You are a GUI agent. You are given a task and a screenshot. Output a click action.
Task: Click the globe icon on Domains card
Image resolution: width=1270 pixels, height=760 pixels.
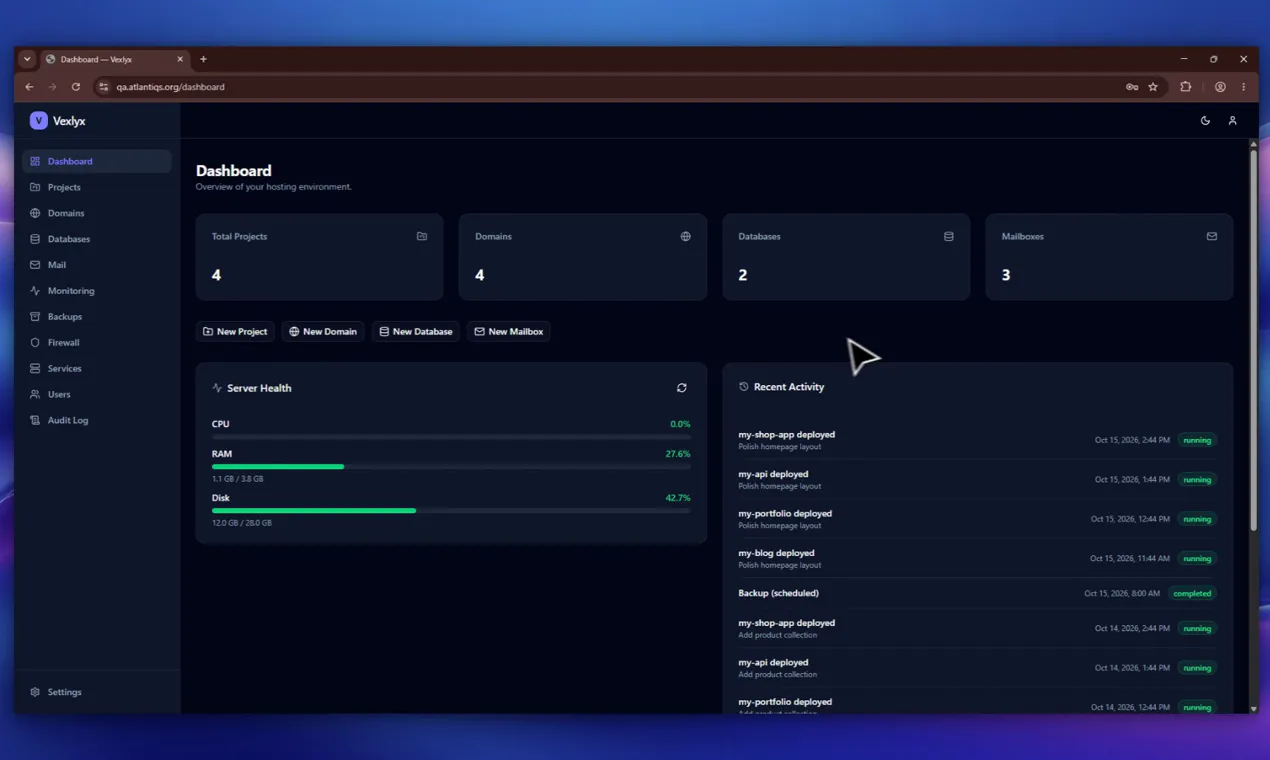(x=685, y=237)
